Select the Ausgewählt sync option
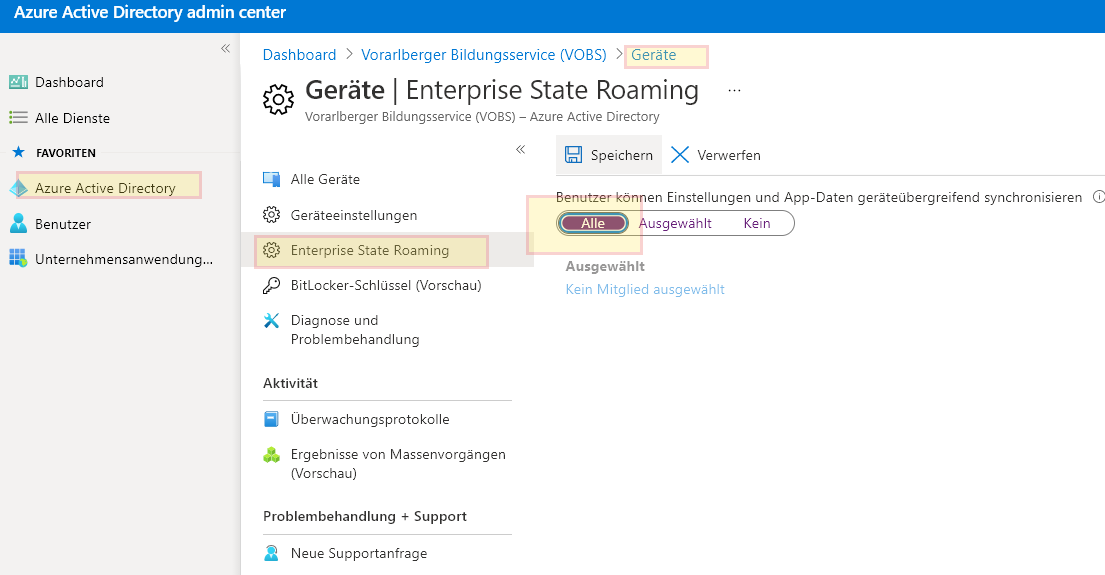The width and height of the screenshot is (1105, 575). 675,223
